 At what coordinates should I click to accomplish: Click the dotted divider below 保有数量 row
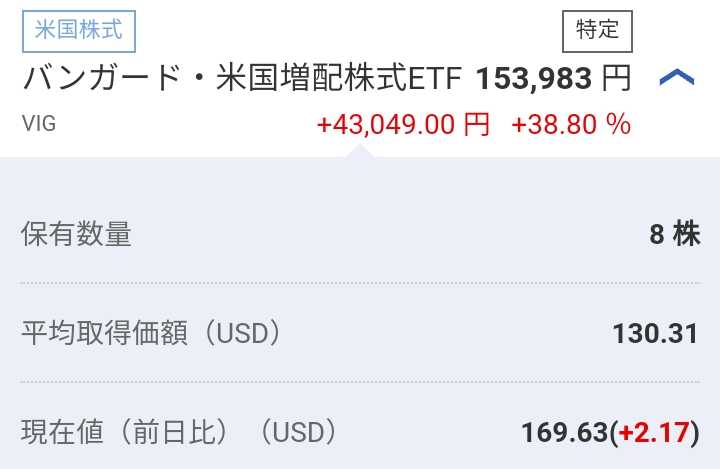pyautogui.click(x=360, y=283)
